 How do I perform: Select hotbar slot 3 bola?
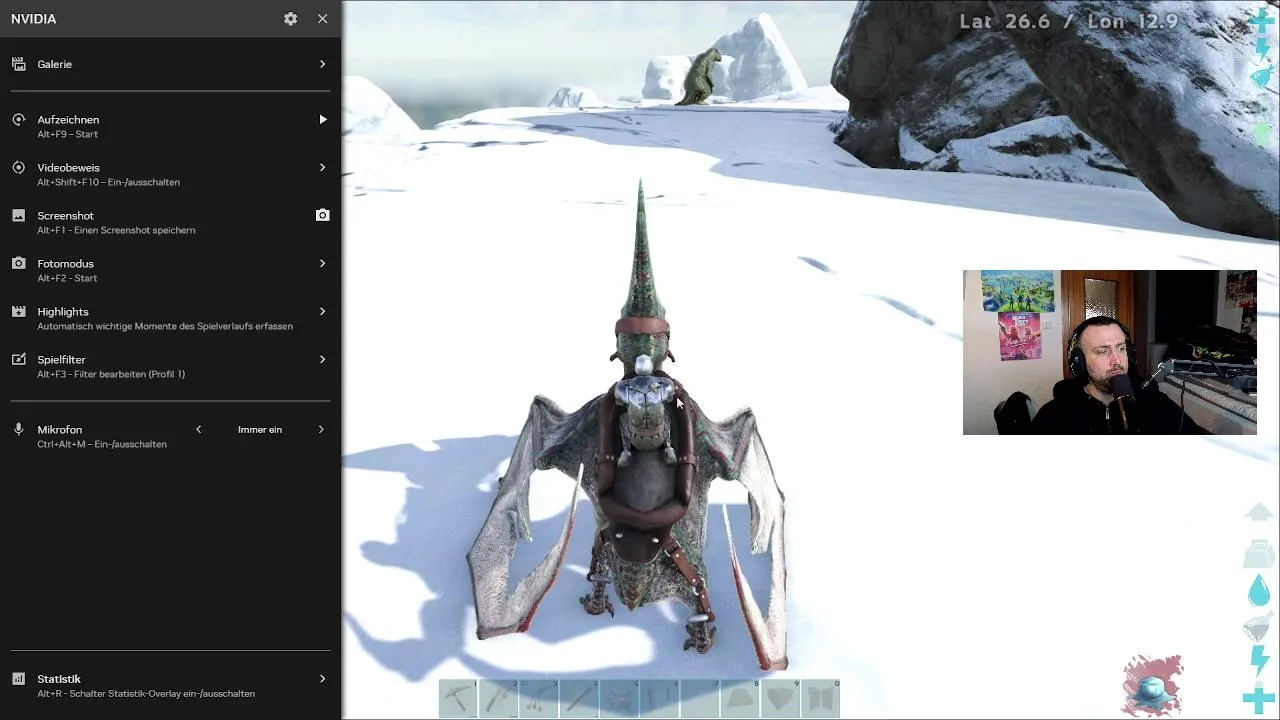pyautogui.click(x=539, y=699)
